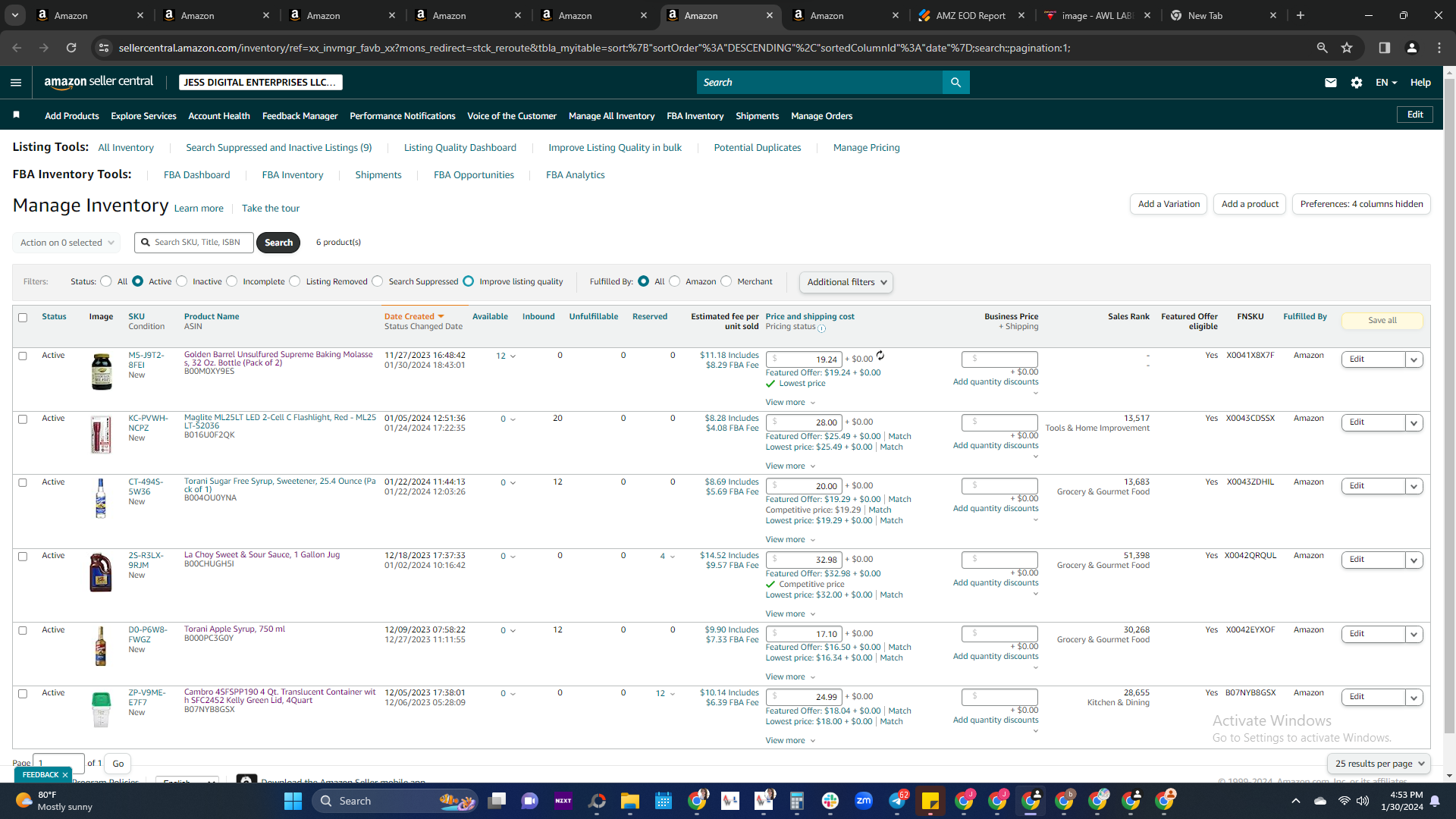
Task: Open Zoom from the taskbar
Action: [864, 801]
